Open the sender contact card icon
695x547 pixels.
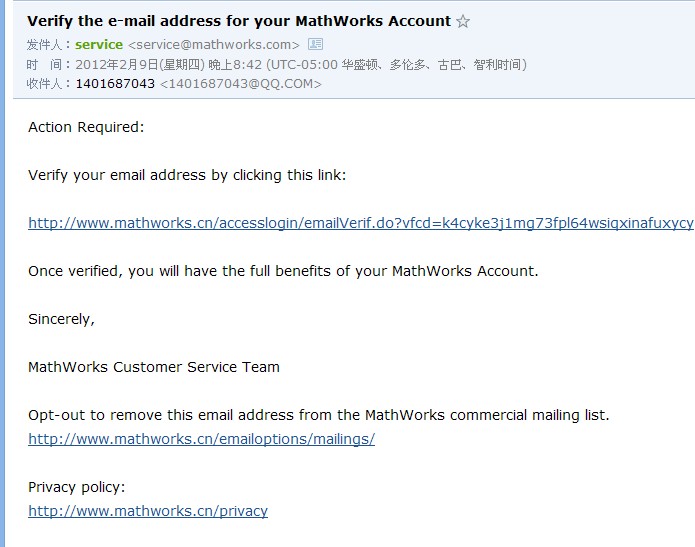tap(316, 44)
